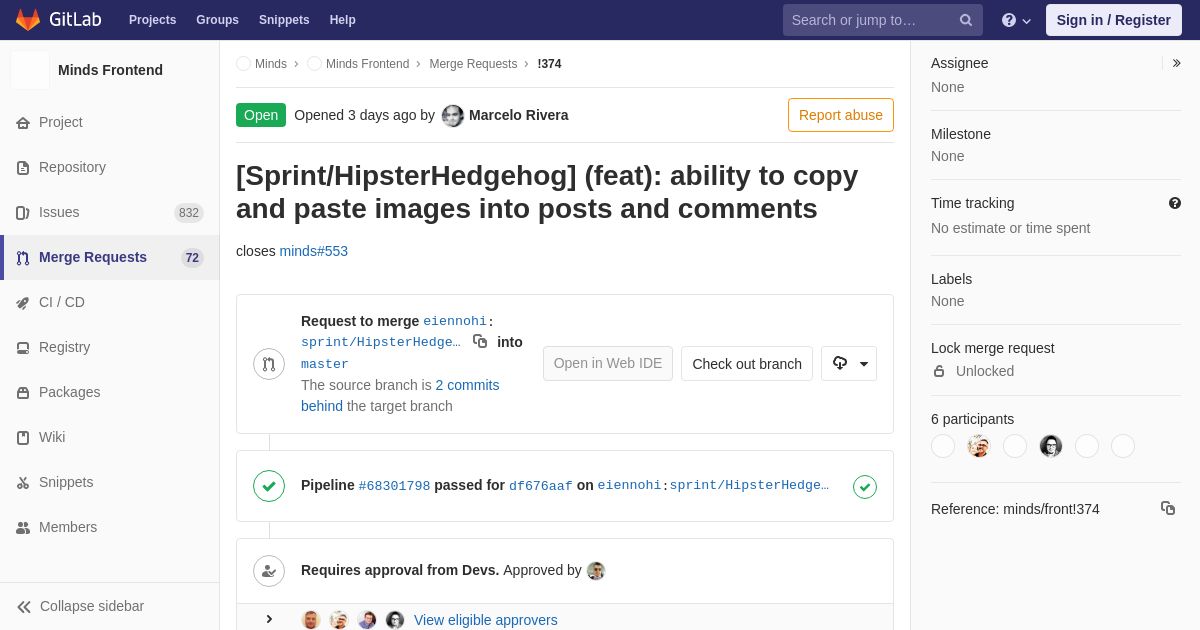Image resolution: width=1200 pixels, height=630 pixels.
Task: Click Merge Requests breadcrumb link
Action: pos(473,64)
